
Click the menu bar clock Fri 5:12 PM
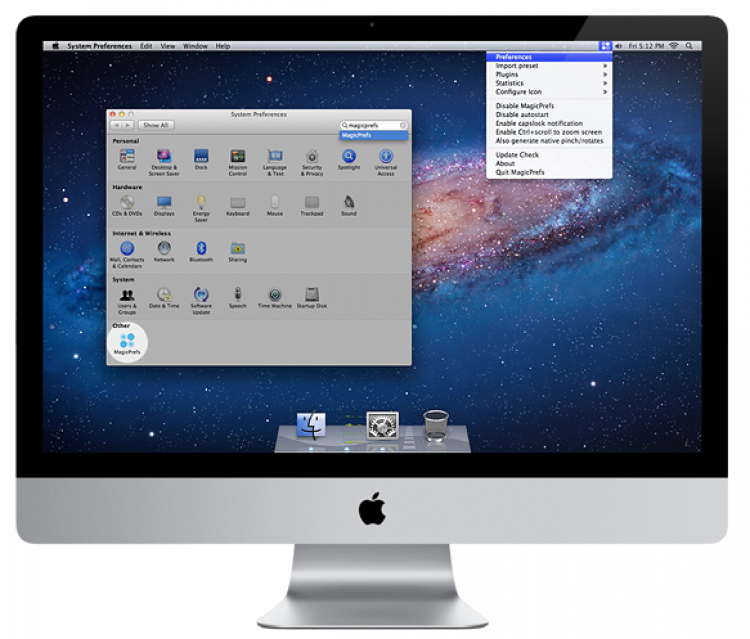646,46
